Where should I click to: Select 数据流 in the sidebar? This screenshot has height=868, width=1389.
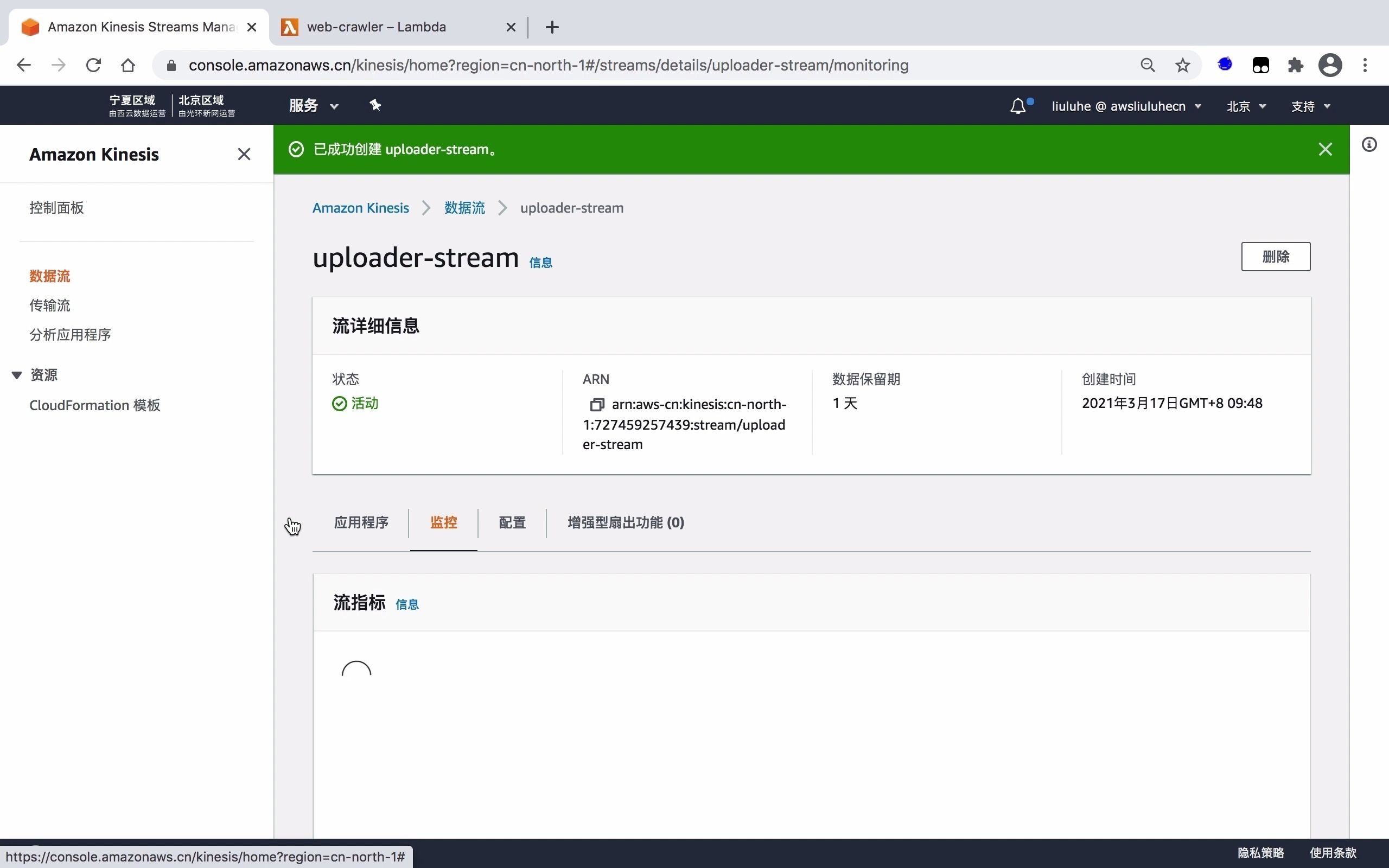(x=49, y=276)
